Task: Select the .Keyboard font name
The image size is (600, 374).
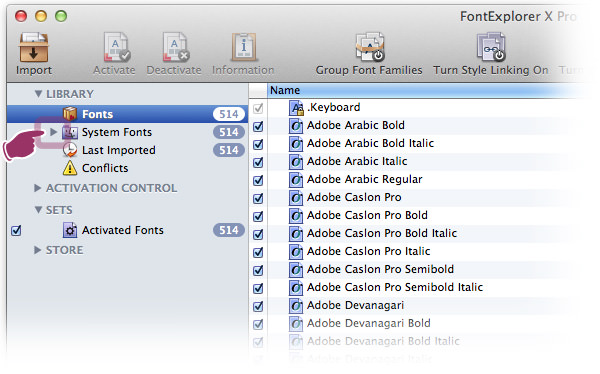Action: [x=334, y=107]
